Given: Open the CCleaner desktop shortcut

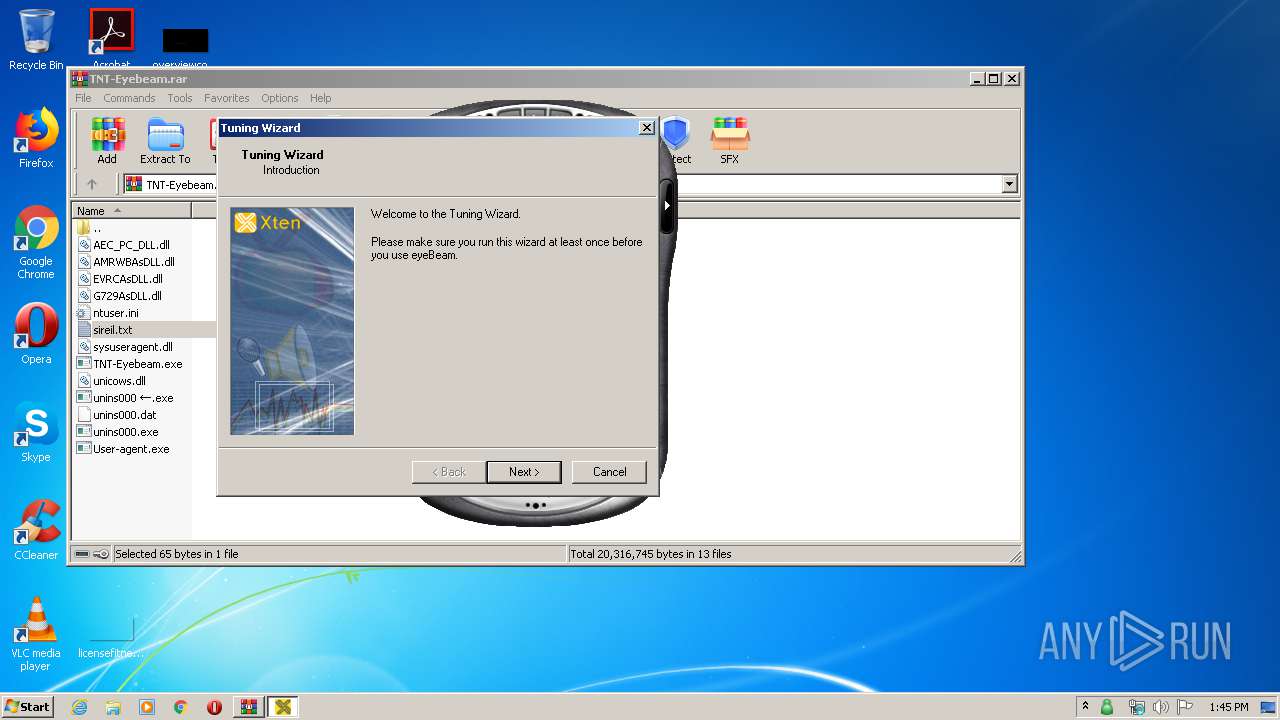Looking at the screenshot, I should point(36,530).
